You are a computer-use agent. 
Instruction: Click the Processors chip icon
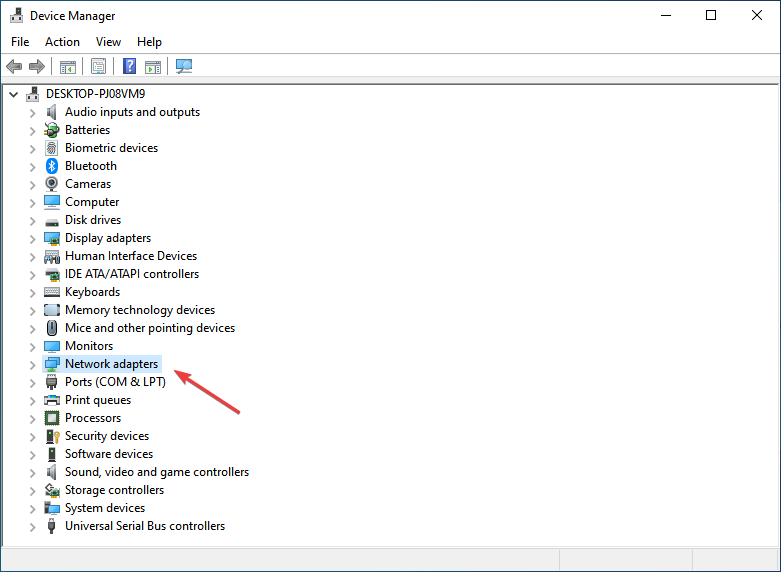pyautogui.click(x=52, y=418)
